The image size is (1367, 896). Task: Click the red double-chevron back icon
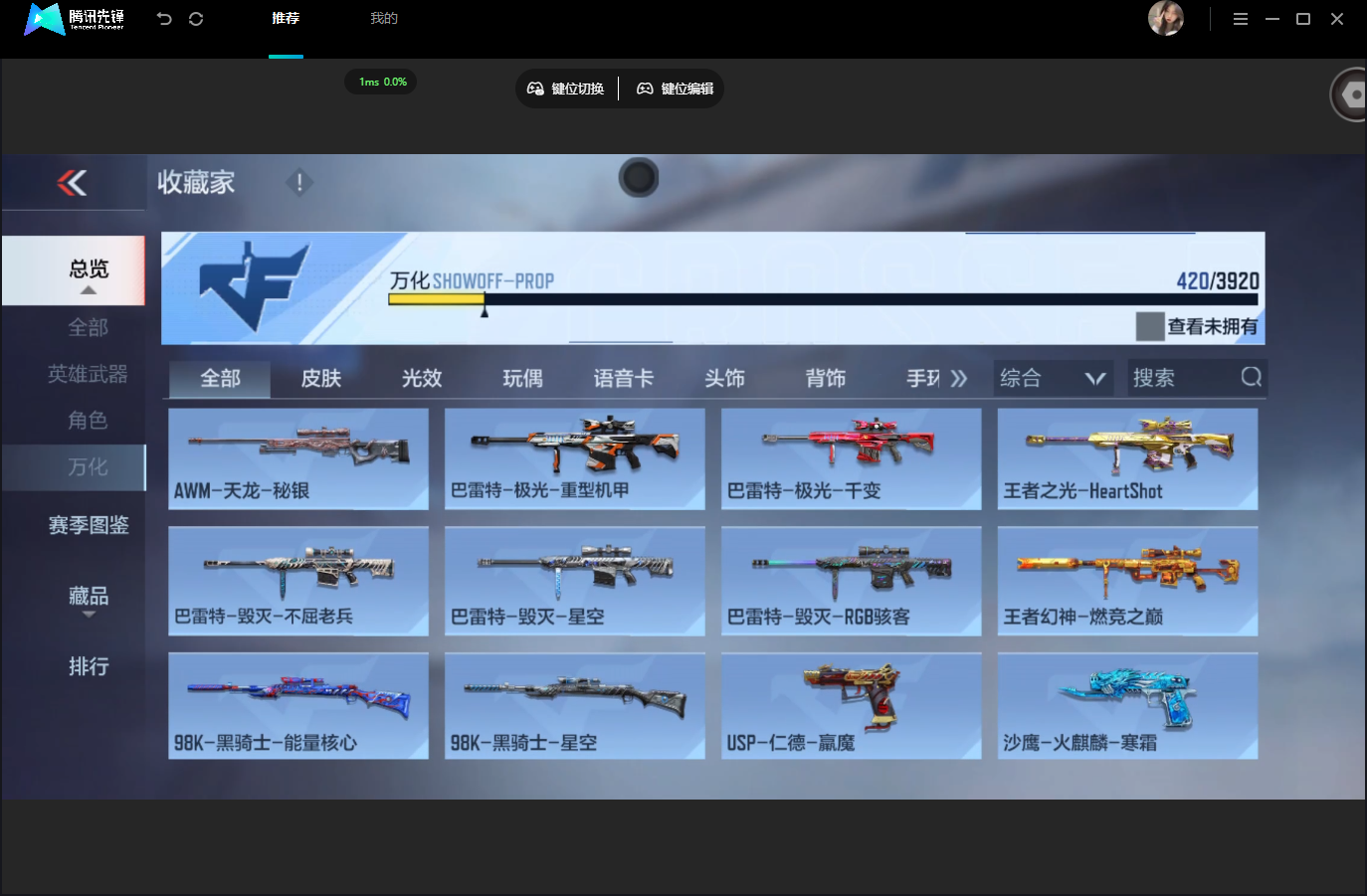pyautogui.click(x=72, y=182)
